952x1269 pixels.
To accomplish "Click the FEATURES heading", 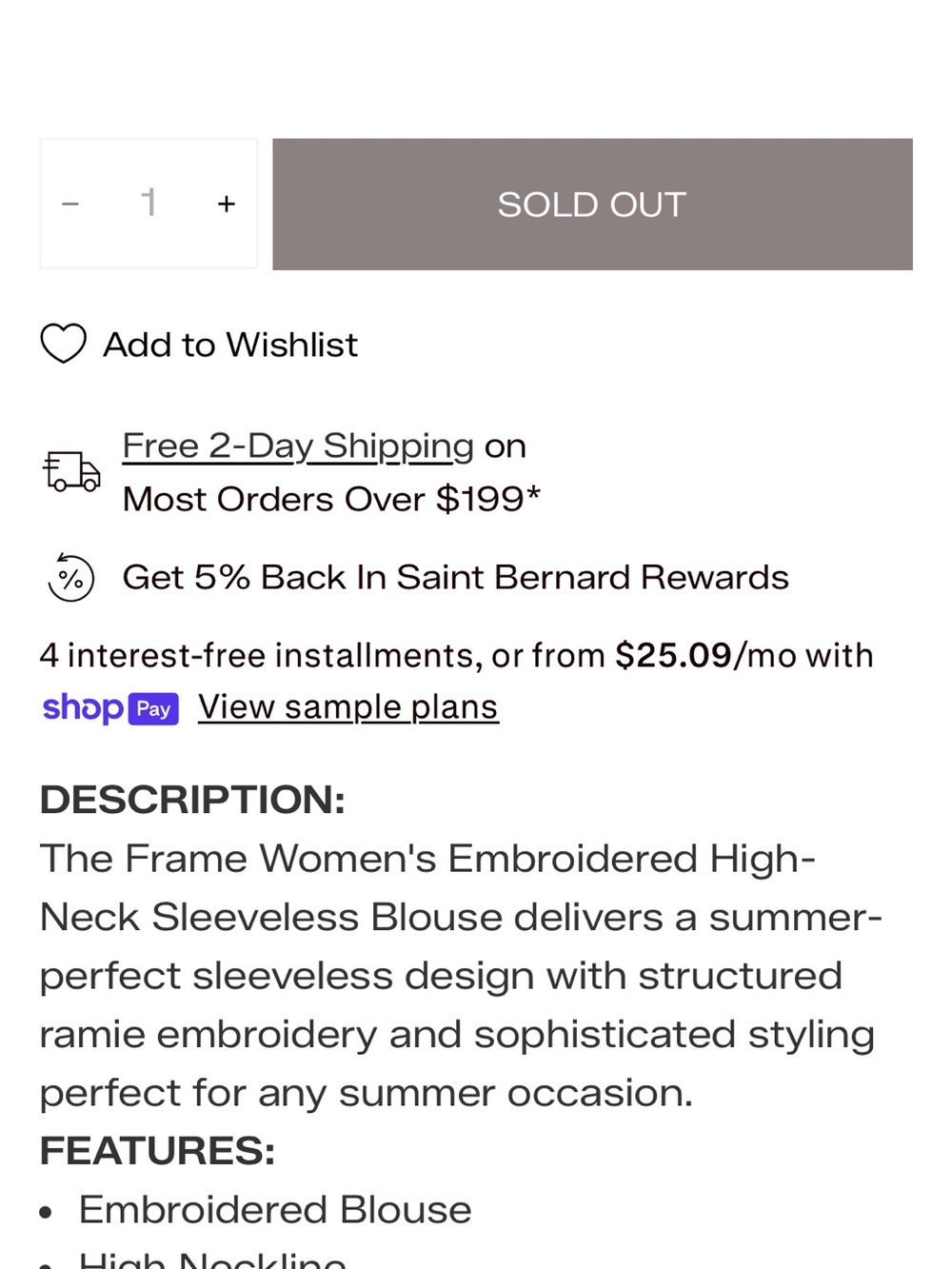I will click(157, 1151).
